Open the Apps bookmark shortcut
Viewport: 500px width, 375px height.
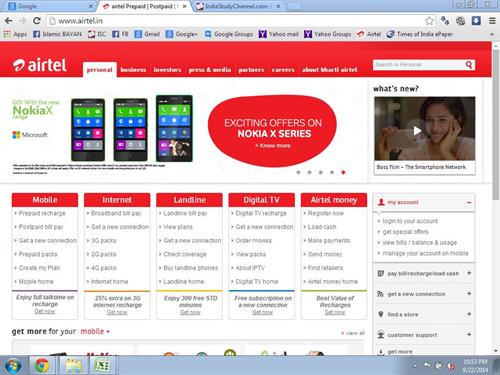pos(15,34)
